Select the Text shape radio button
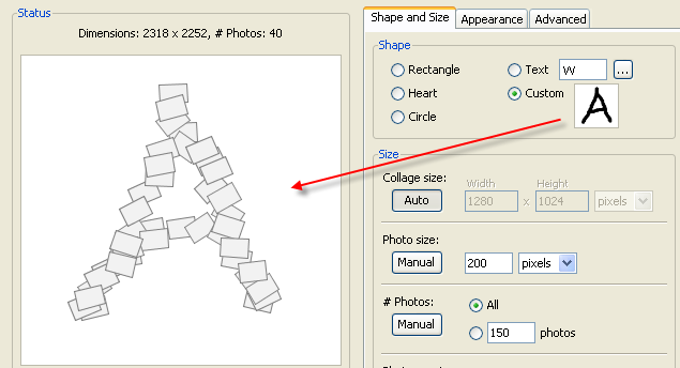The height and width of the screenshot is (368, 680). 528,70
